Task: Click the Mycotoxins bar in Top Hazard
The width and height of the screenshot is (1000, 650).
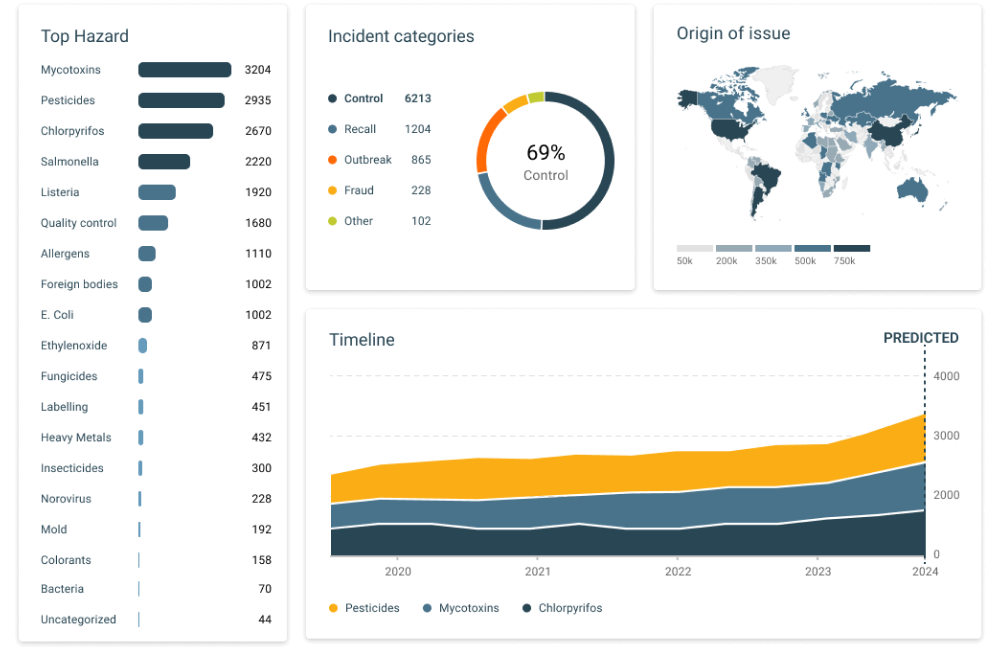Action: [185, 70]
